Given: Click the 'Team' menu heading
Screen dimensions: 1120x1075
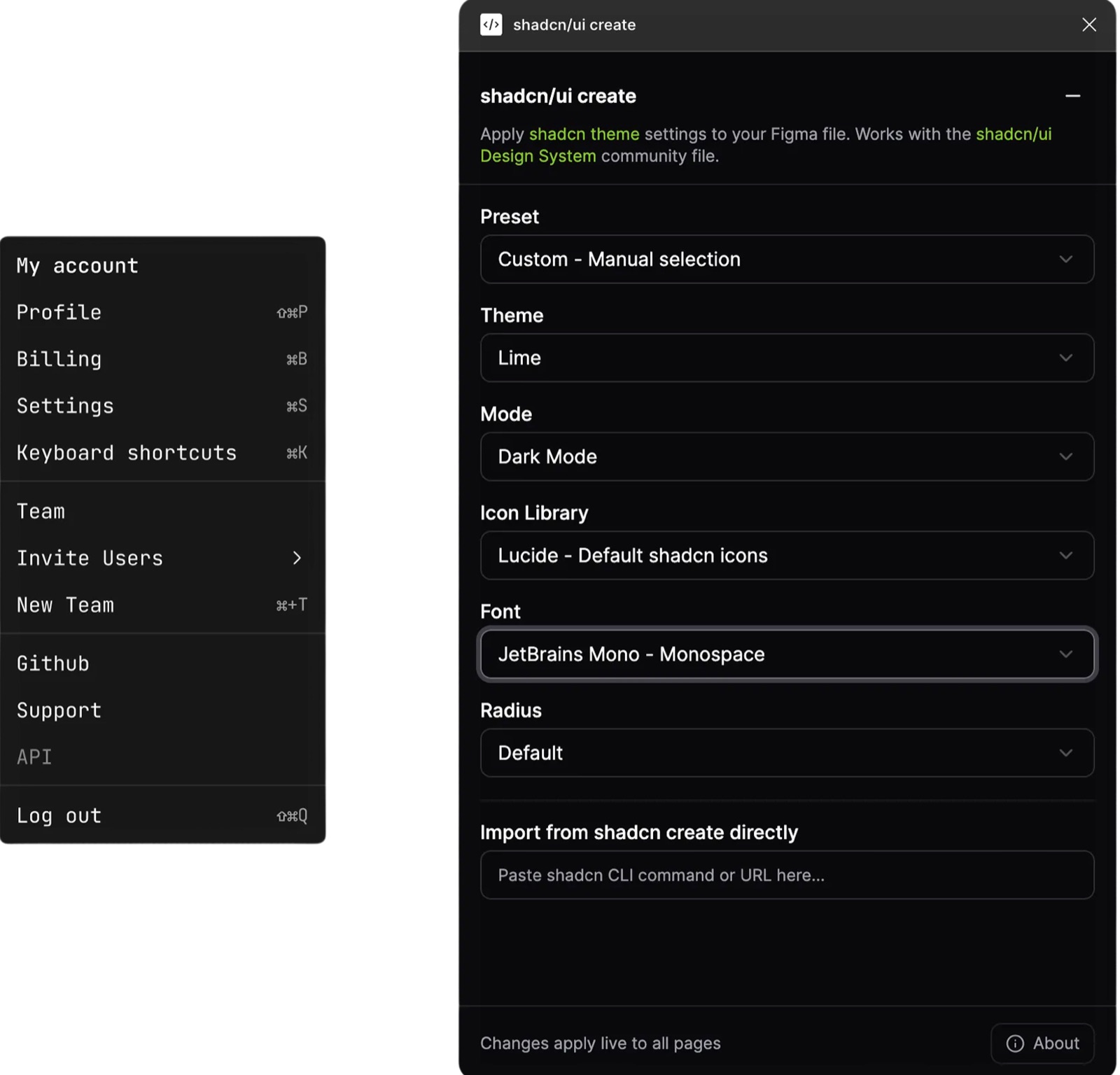Looking at the screenshot, I should pyautogui.click(x=41, y=512).
